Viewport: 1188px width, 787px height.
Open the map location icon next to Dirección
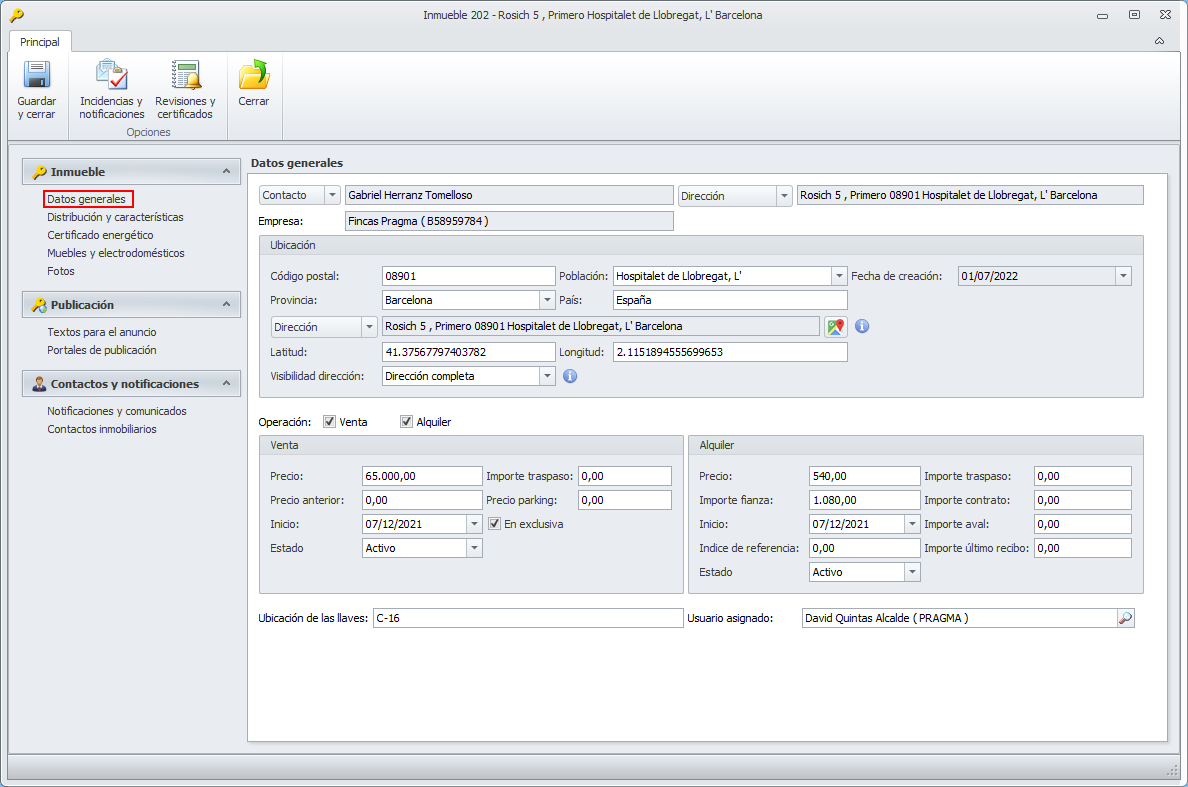(x=835, y=327)
